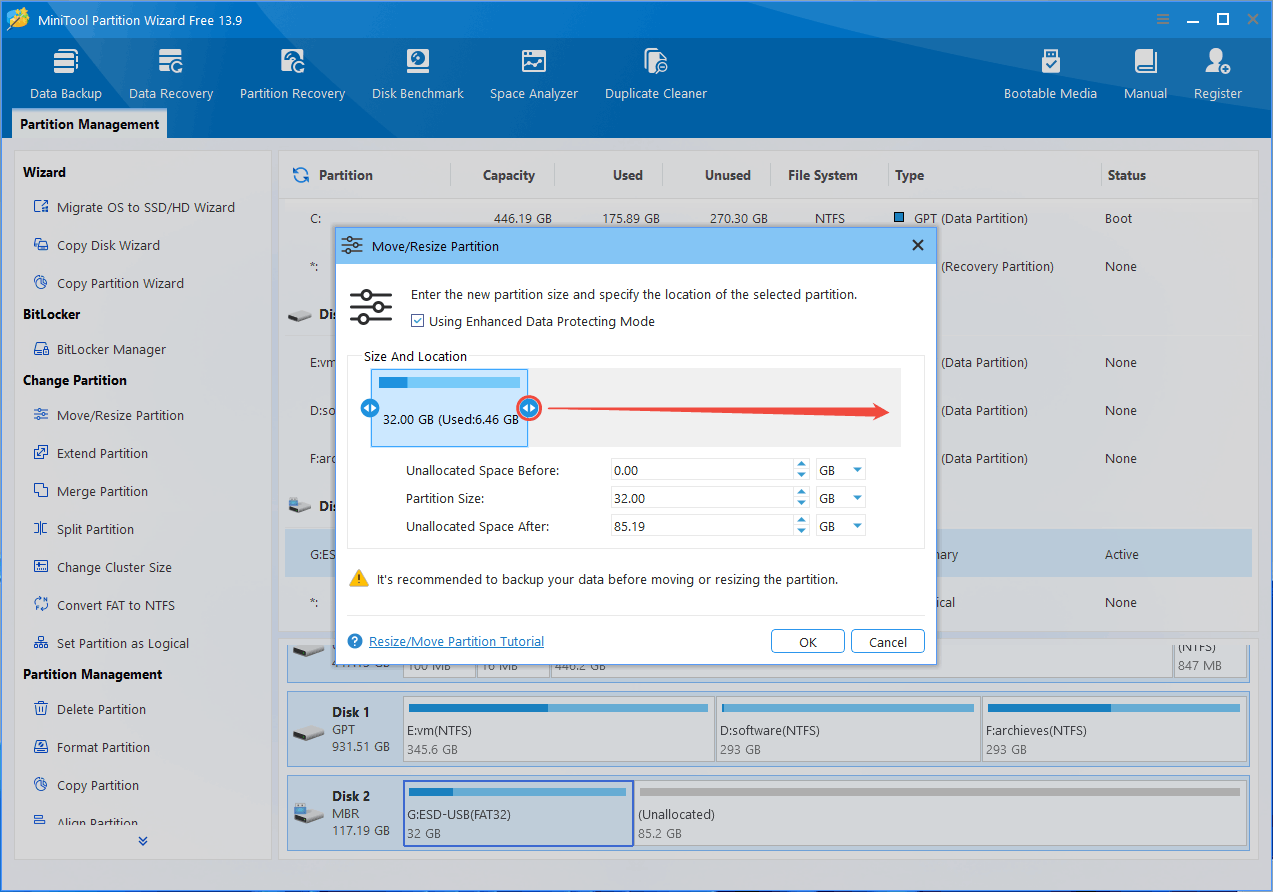The height and width of the screenshot is (892, 1273).
Task: Sort by Capacity column
Action: click(508, 175)
